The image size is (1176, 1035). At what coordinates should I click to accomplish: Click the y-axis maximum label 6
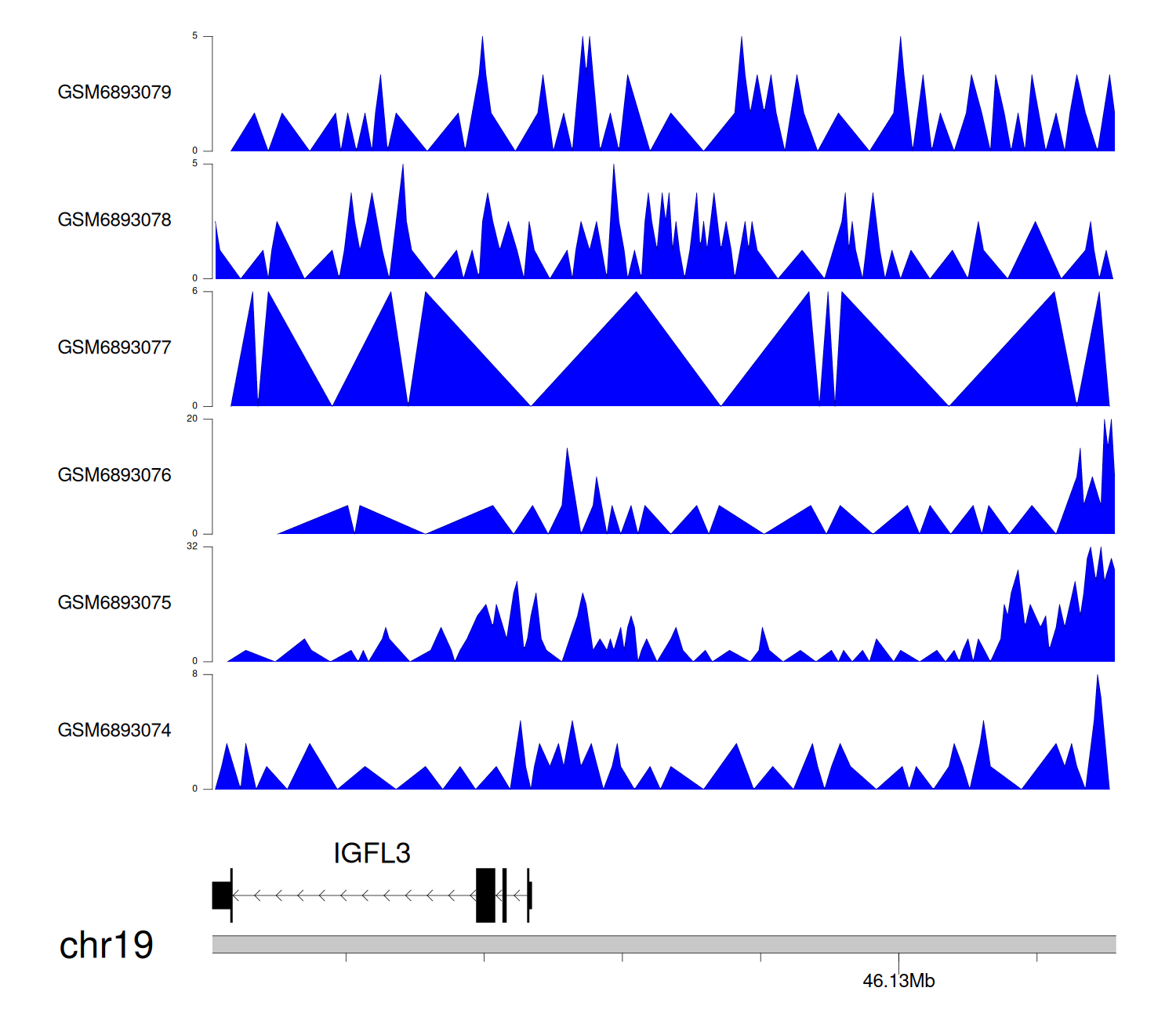pos(195,291)
